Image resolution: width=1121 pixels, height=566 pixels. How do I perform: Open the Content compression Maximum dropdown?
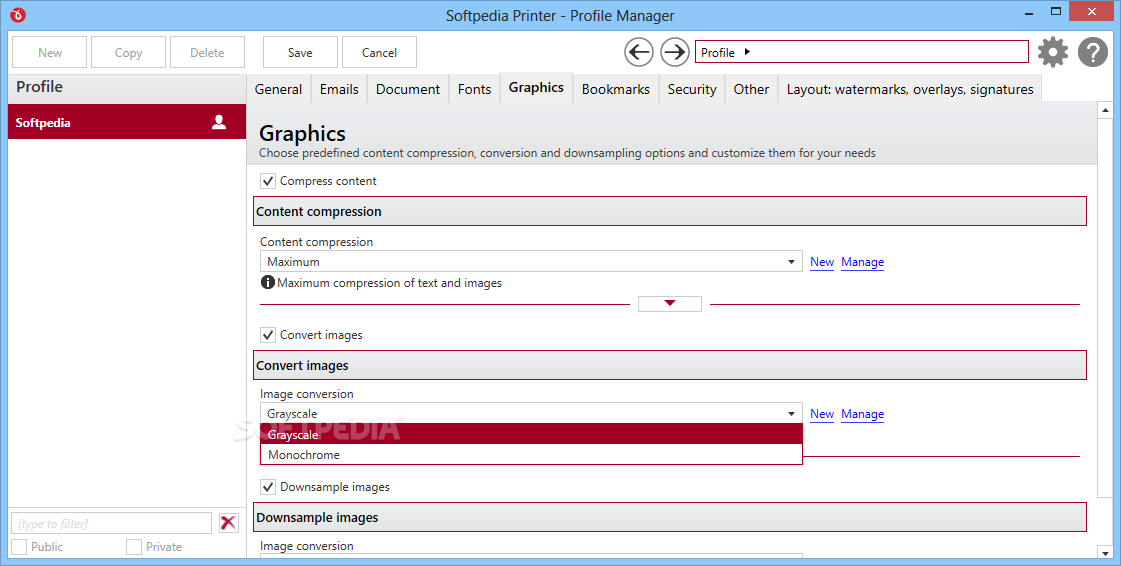click(531, 262)
